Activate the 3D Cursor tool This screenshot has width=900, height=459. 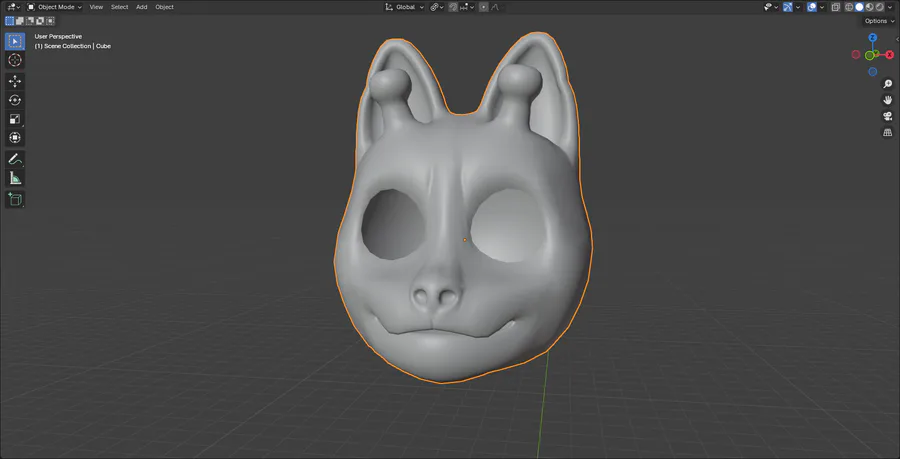pyautogui.click(x=15, y=60)
